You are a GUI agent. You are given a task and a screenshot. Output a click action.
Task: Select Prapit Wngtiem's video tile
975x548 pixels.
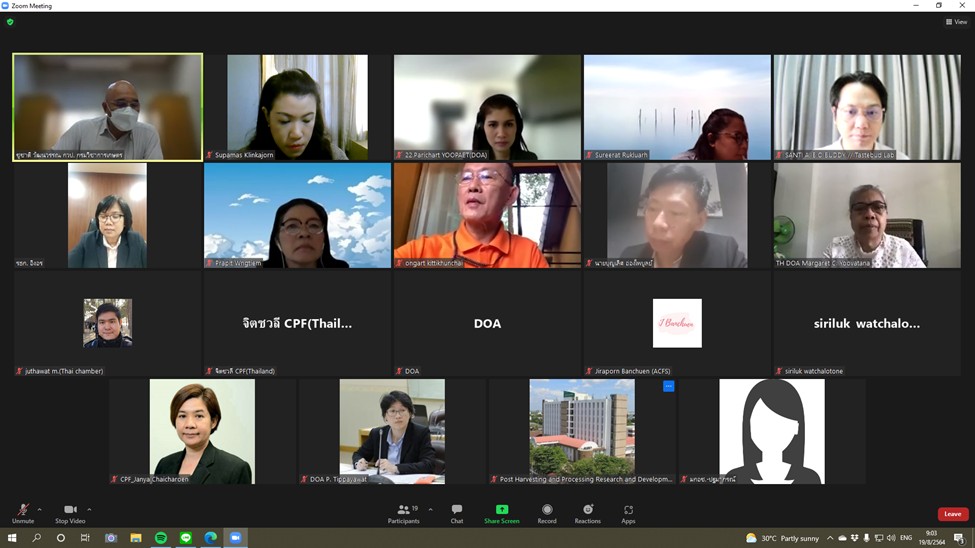pyautogui.click(x=297, y=215)
